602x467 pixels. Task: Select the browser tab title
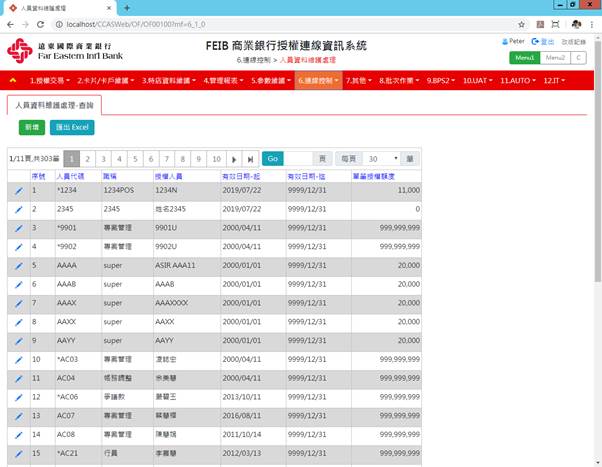[43, 8]
